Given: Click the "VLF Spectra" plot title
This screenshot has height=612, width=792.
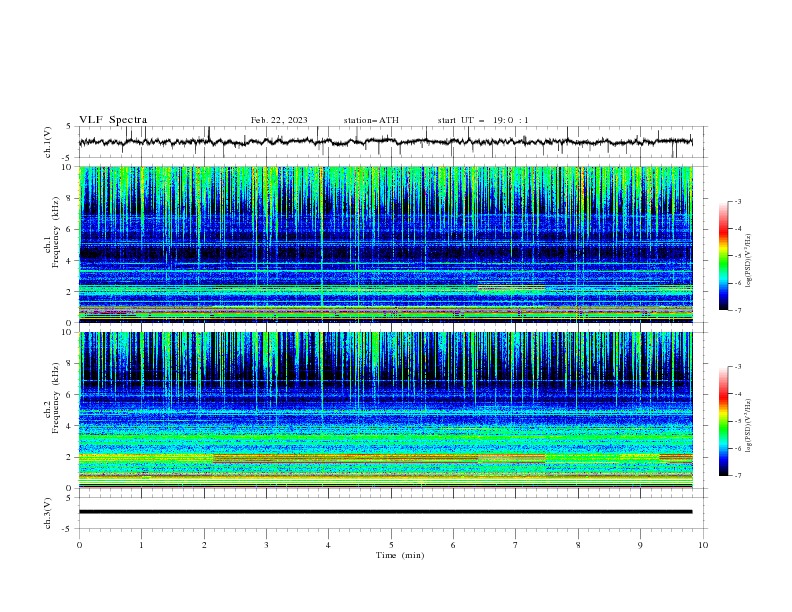Looking at the screenshot, I should 113,120.
